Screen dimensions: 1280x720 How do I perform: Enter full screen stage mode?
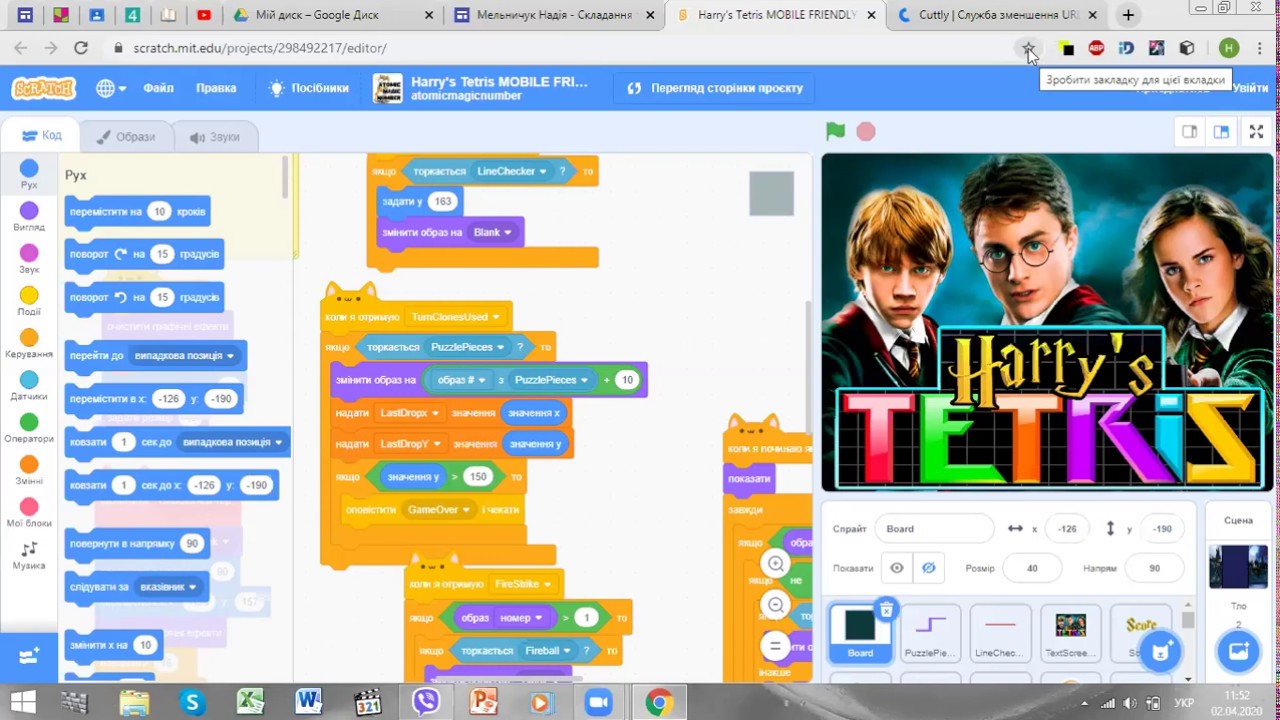click(x=1256, y=131)
